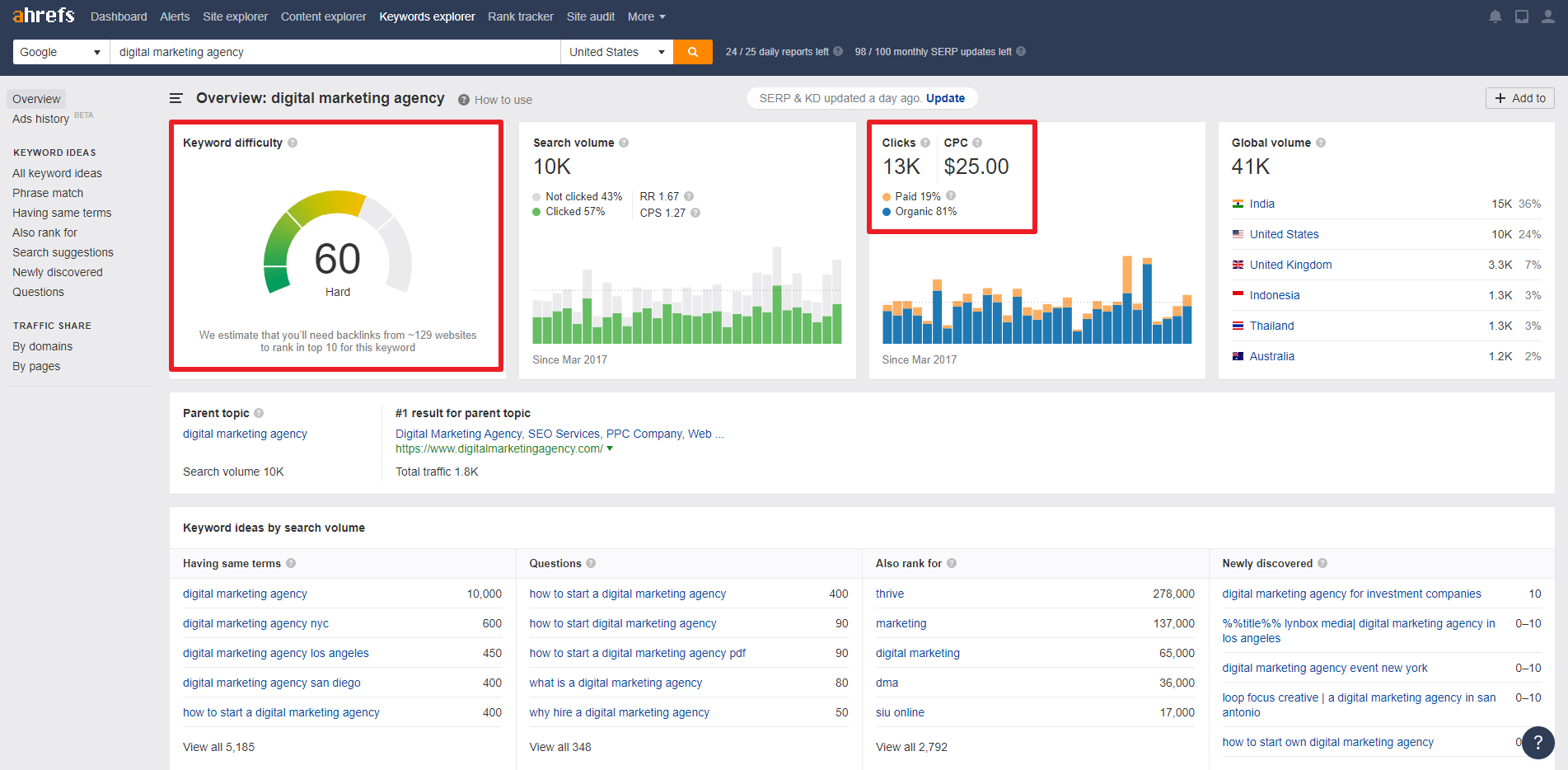The image size is (1568, 770).
Task: Click help icon next to Paid 19%
Action: [951, 195]
